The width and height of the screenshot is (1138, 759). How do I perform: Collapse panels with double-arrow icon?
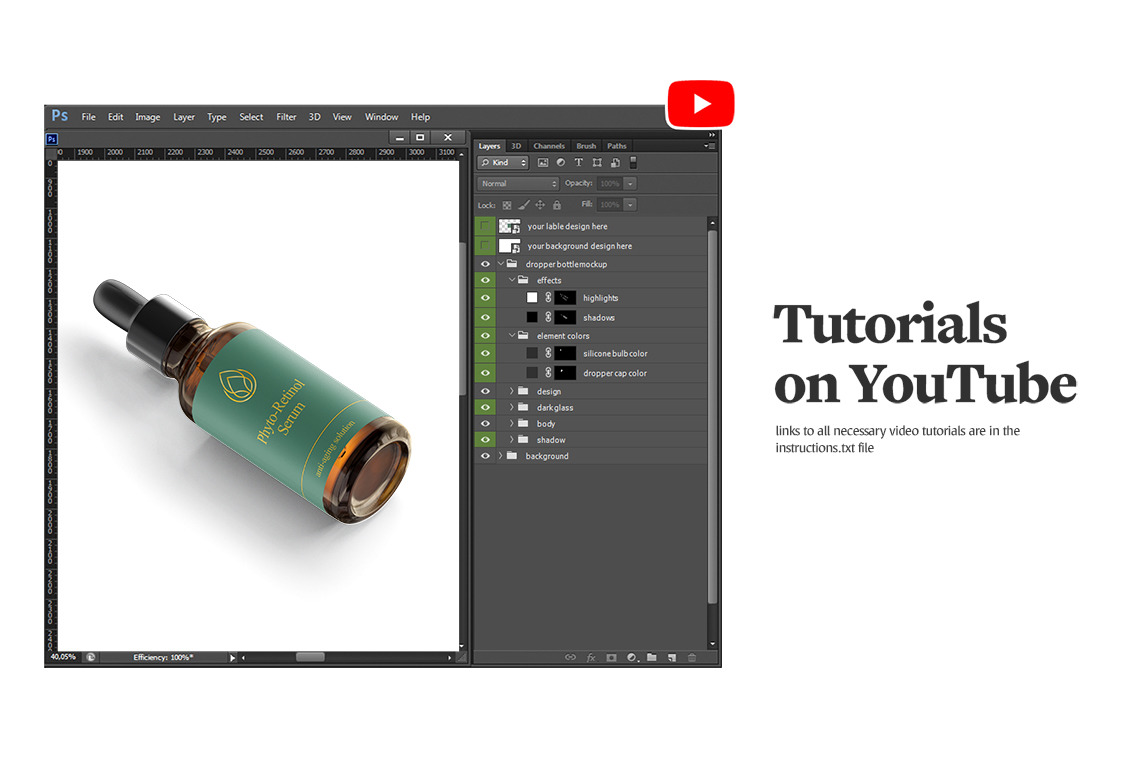click(712, 135)
